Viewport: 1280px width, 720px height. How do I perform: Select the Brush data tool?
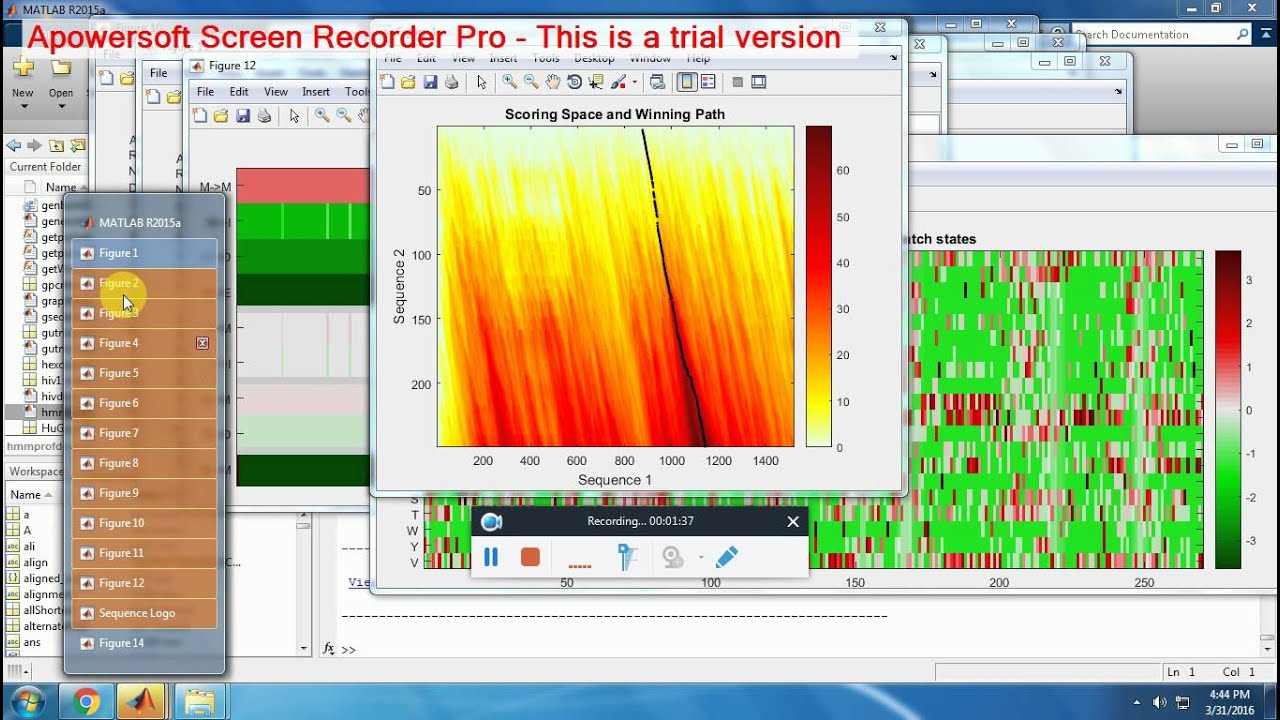tap(619, 82)
